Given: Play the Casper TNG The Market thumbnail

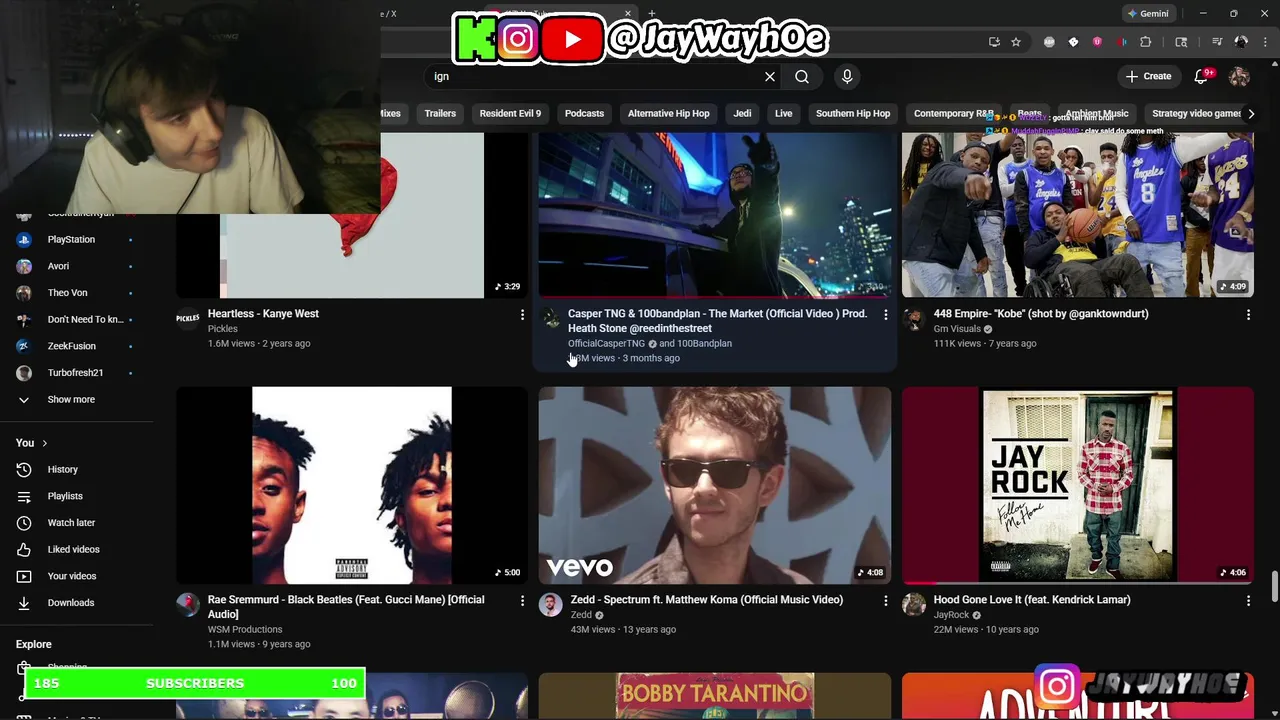Looking at the screenshot, I should (x=715, y=215).
